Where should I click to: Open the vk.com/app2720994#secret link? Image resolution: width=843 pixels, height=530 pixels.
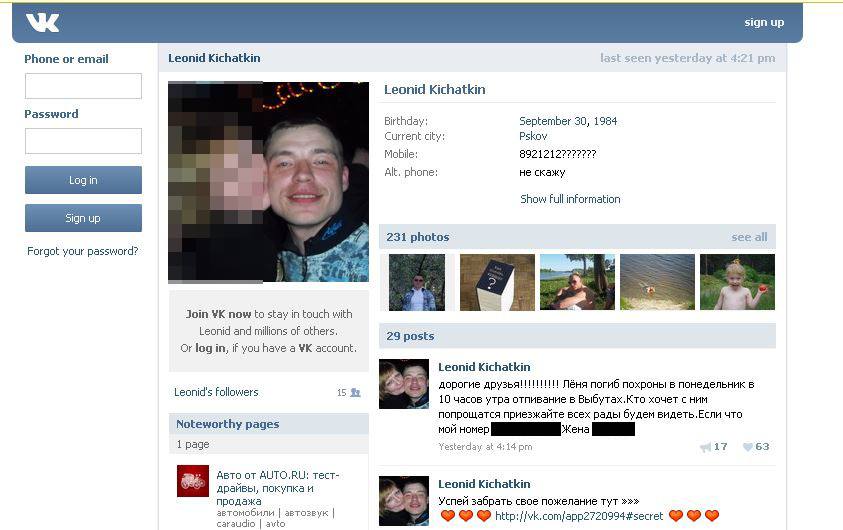click(x=578, y=516)
